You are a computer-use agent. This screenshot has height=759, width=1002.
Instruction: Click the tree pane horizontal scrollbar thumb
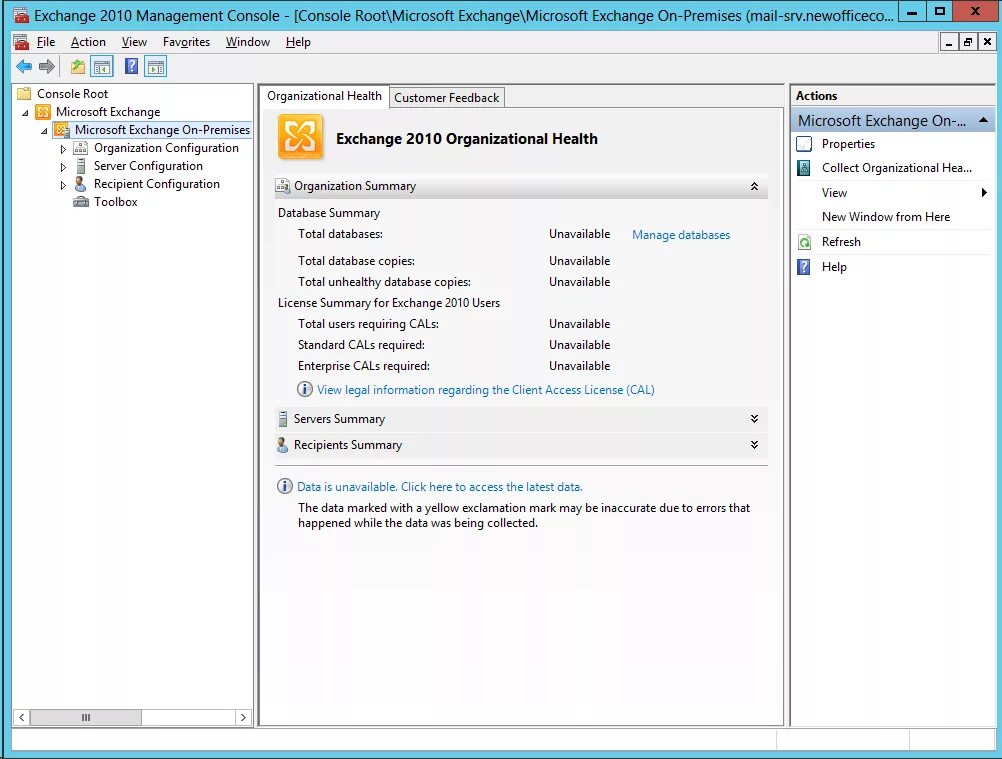86,717
